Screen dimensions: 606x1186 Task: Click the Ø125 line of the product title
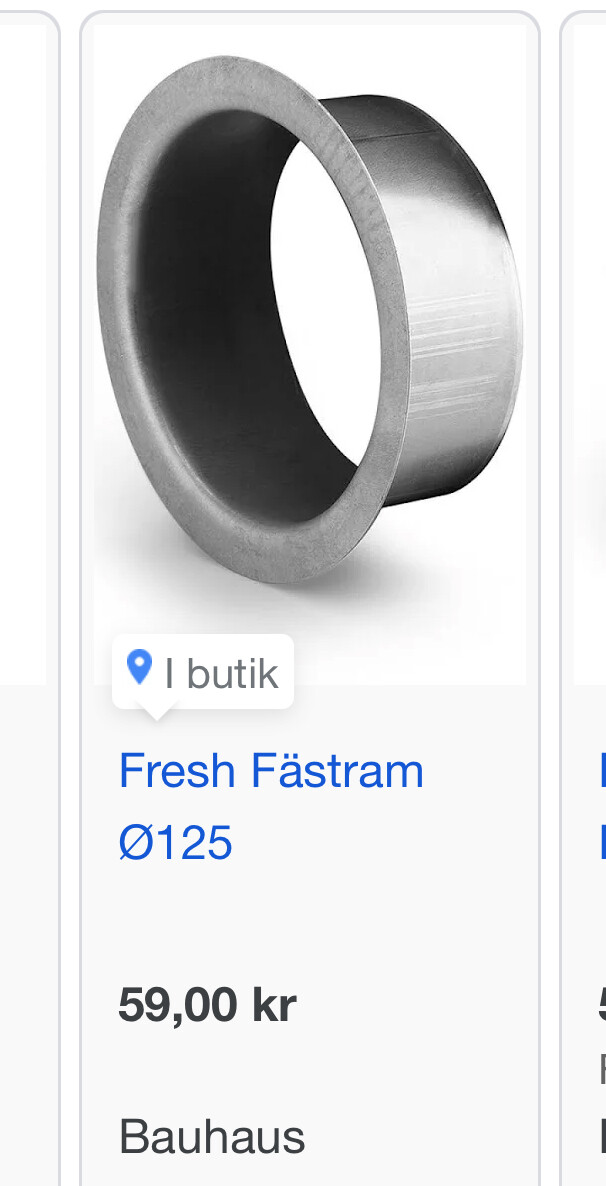pyautogui.click(x=176, y=843)
